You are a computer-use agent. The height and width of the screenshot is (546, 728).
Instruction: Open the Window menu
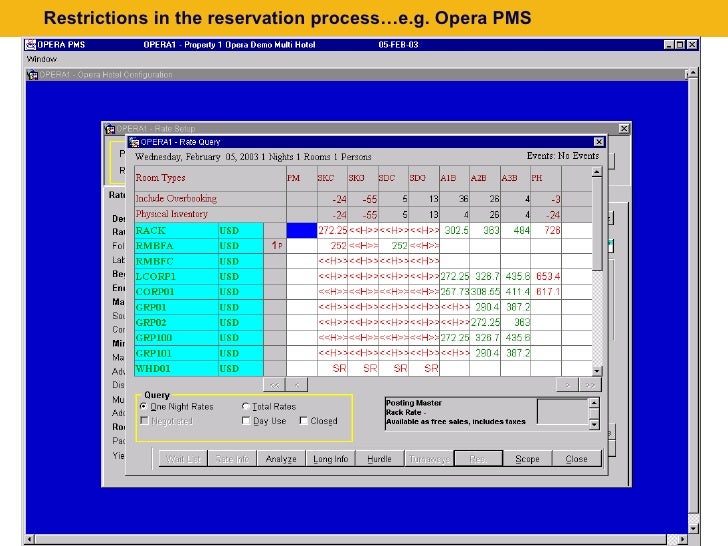tap(41, 59)
